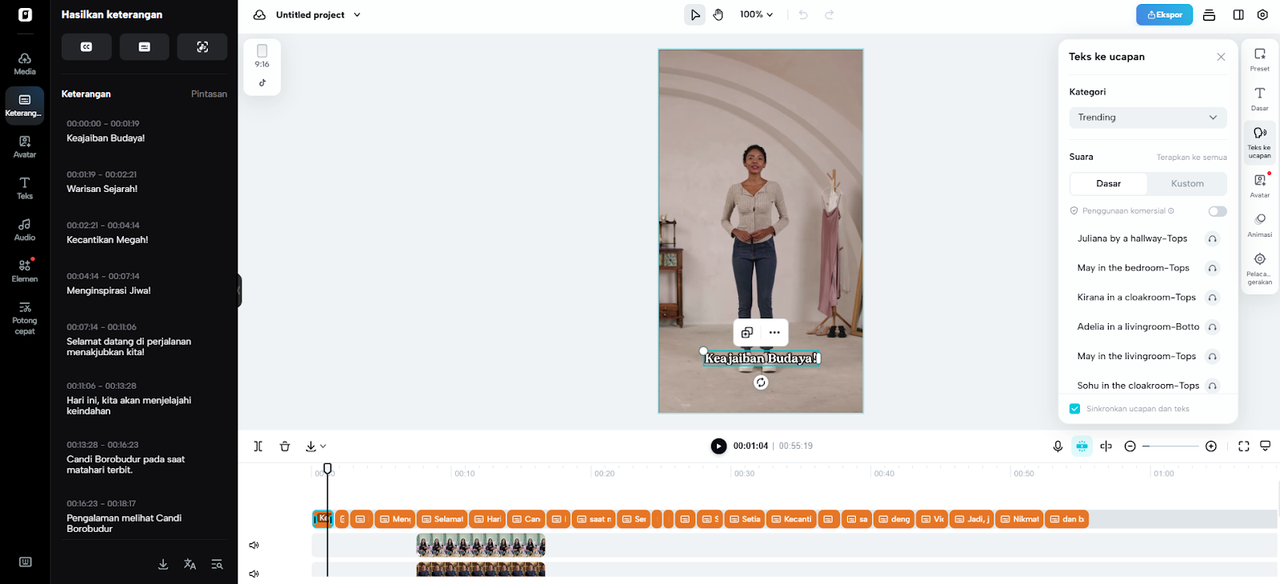This screenshot has height=584, width=1280.
Task: Open Teks ke ucapan panel icon
Action: (x=1260, y=142)
